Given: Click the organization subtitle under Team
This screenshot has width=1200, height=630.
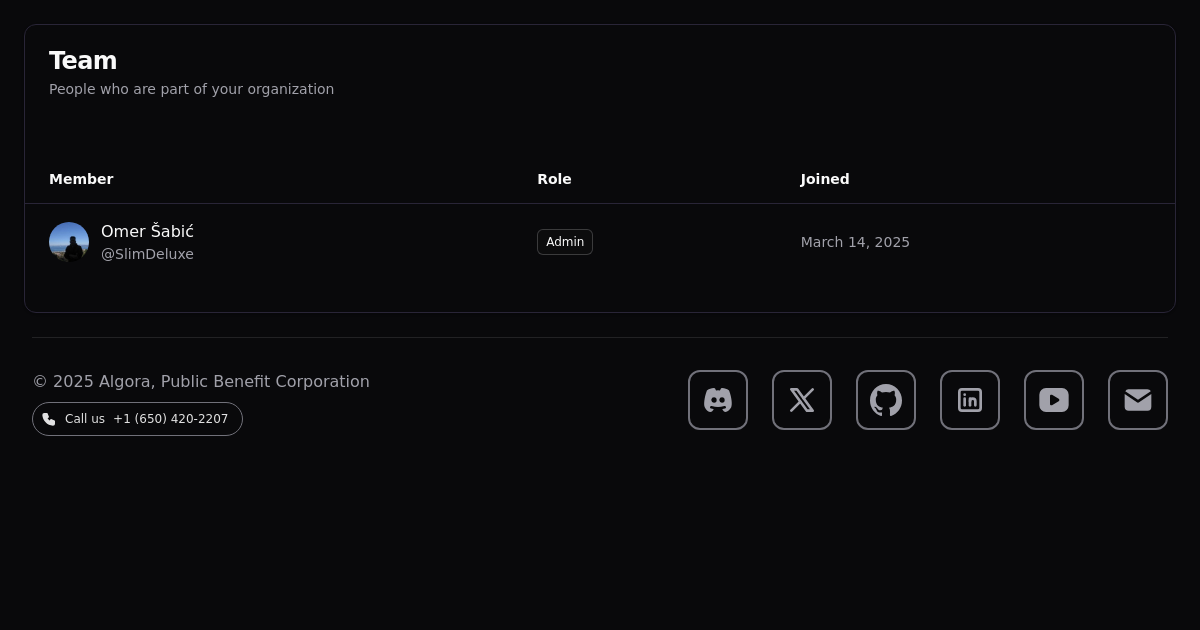Looking at the screenshot, I should (191, 89).
